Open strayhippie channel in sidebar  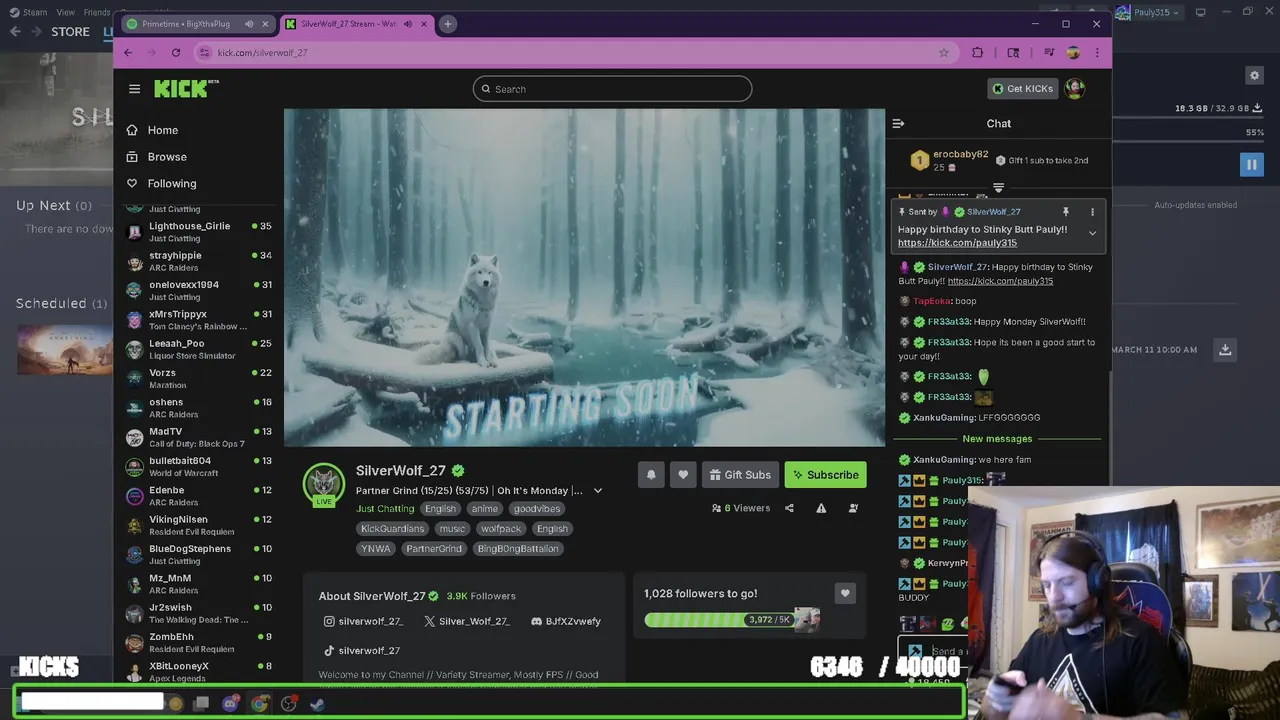198,261
